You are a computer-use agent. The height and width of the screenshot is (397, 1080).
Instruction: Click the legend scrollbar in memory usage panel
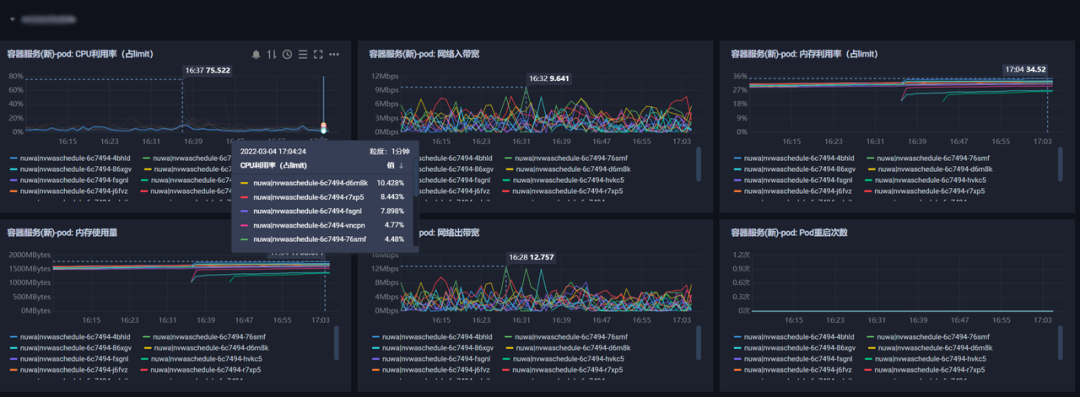[x=337, y=343]
